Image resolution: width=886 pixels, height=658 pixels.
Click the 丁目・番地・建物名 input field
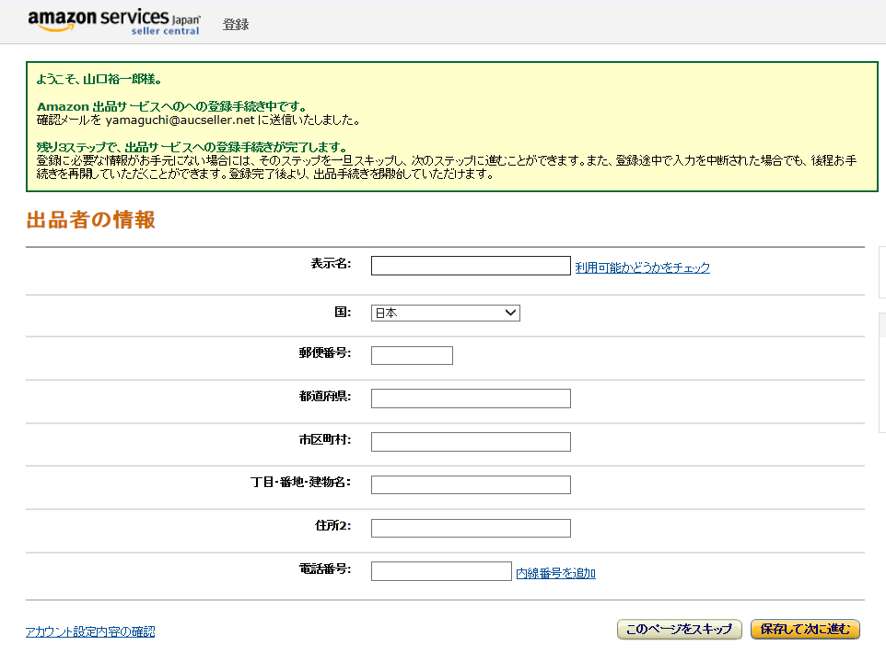(x=470, y=485)
